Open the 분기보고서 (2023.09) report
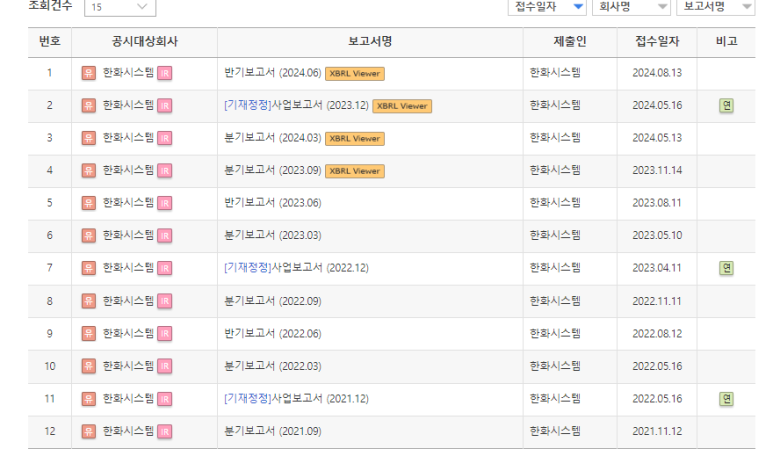The width and height of the screenshot is (773, 449). 273,171
